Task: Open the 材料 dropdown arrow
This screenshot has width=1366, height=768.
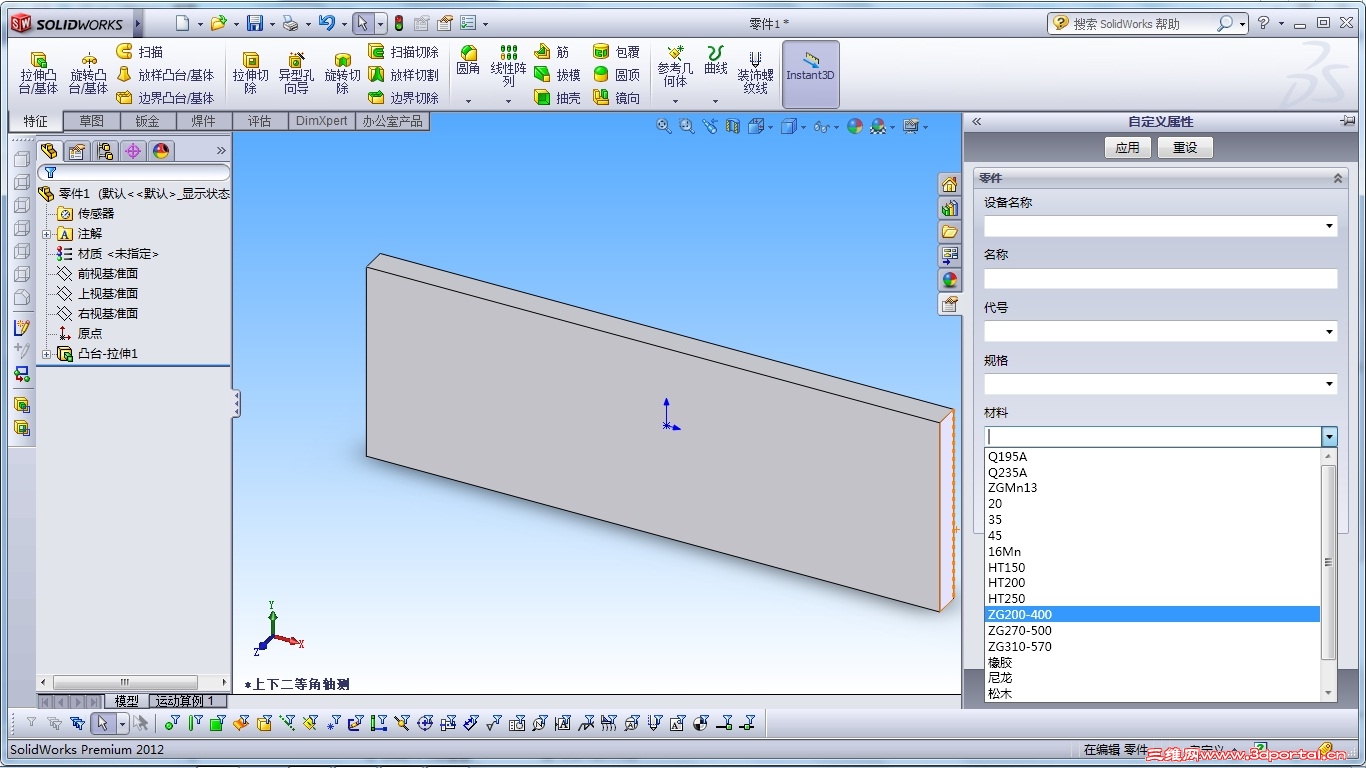Action: (1329, 436)
